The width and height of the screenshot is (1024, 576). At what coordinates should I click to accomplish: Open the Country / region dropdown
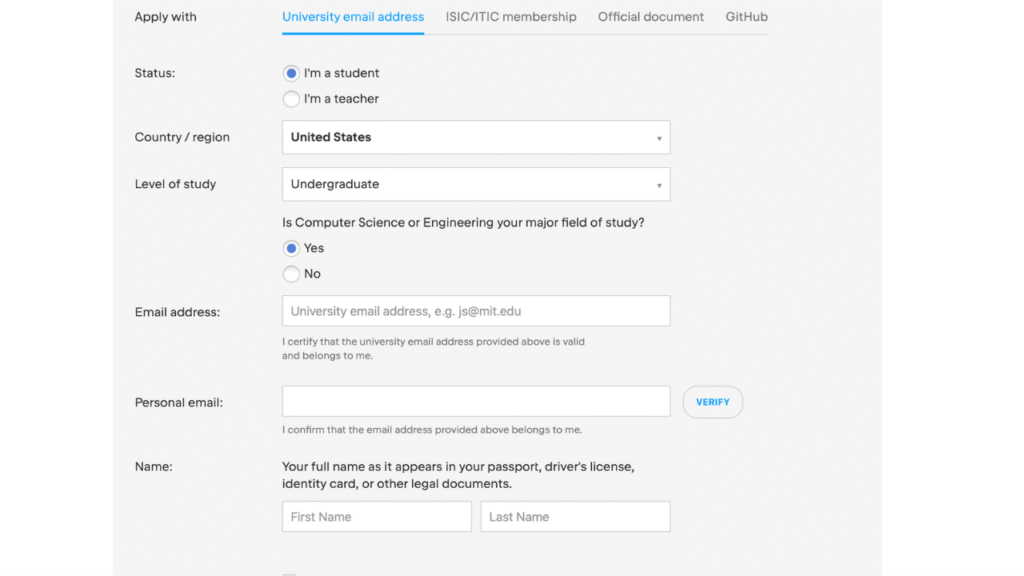pos(475,138)
